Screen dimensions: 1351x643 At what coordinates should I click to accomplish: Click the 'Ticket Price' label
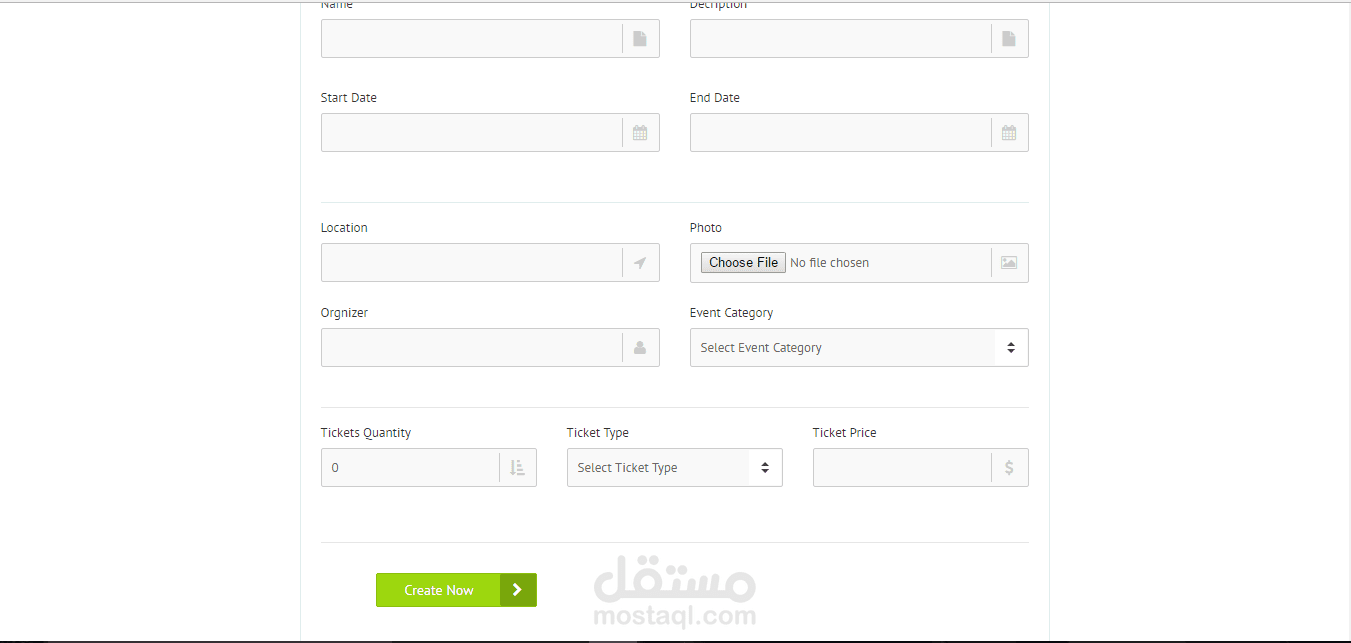[845, 433]
